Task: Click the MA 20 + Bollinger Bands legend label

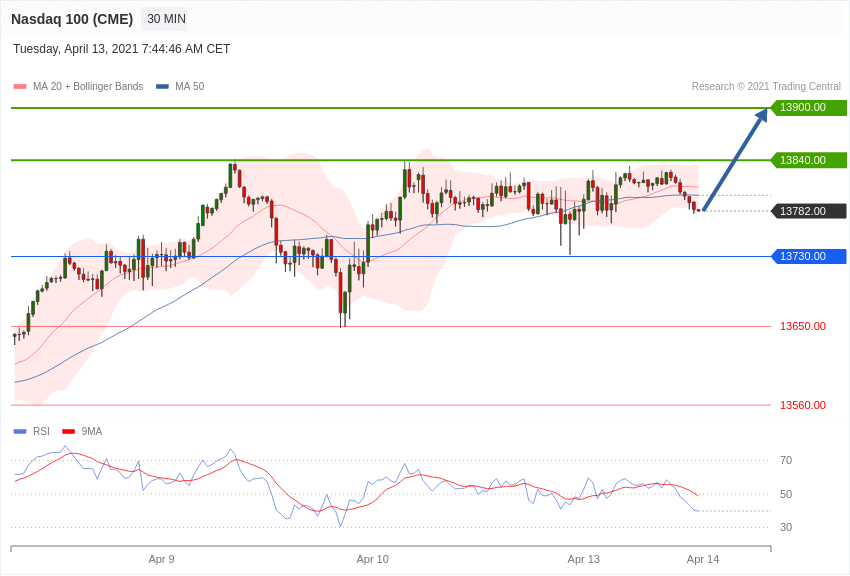Action: 88,86
